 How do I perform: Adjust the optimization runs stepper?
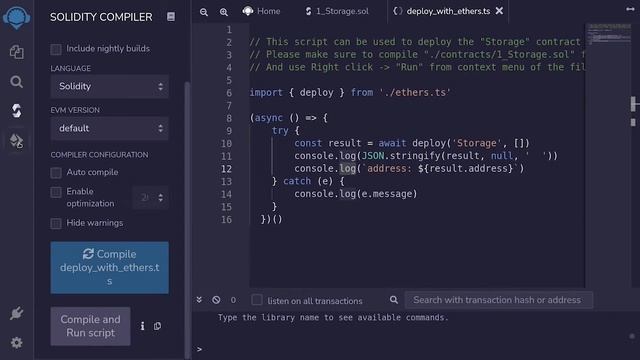click(x=150, y=198)
